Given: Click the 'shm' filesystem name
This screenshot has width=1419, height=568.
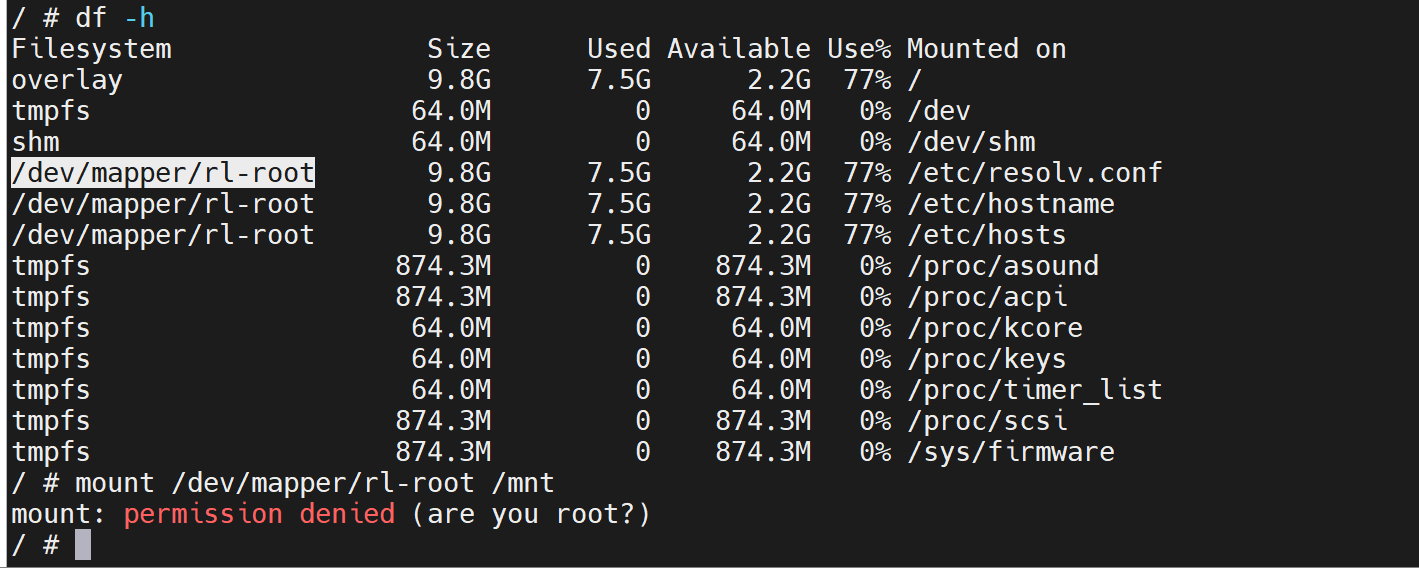Looking at the screenshot, I should [x=35, y=142].
